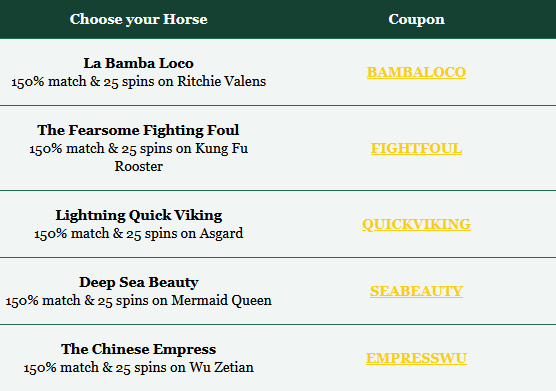Click the SEABEAUTY coupon link
This screenshot has height=391, width=556.
(416, 291)
